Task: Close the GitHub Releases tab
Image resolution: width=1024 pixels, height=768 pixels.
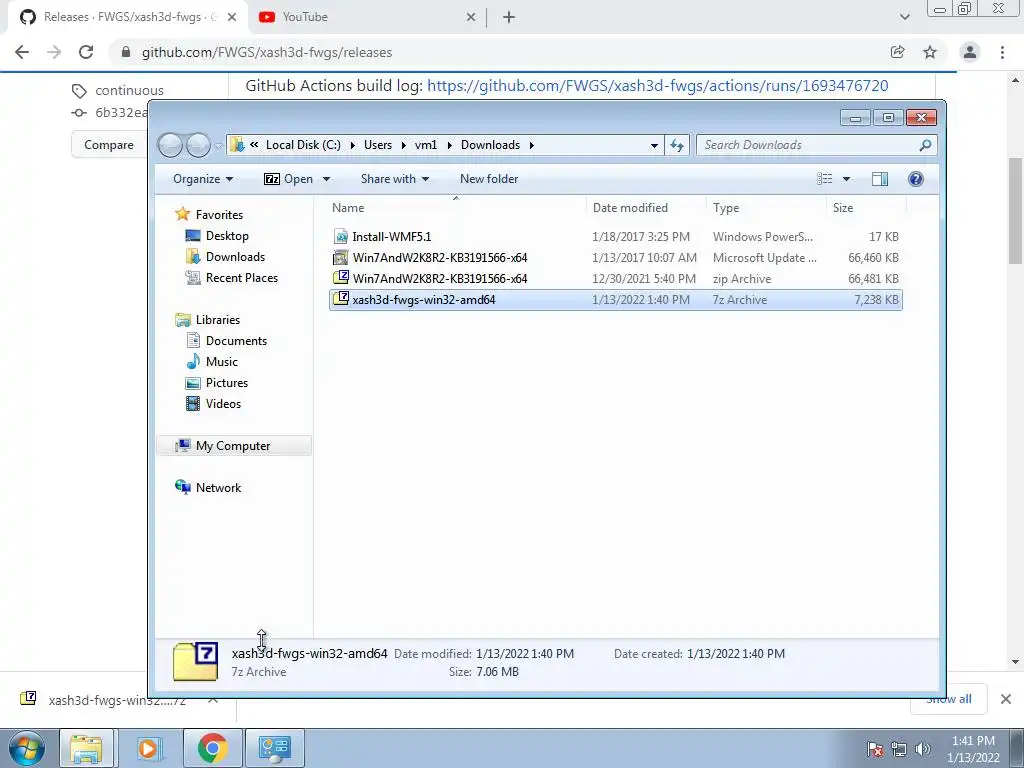Action: click(x=232, y=17)
